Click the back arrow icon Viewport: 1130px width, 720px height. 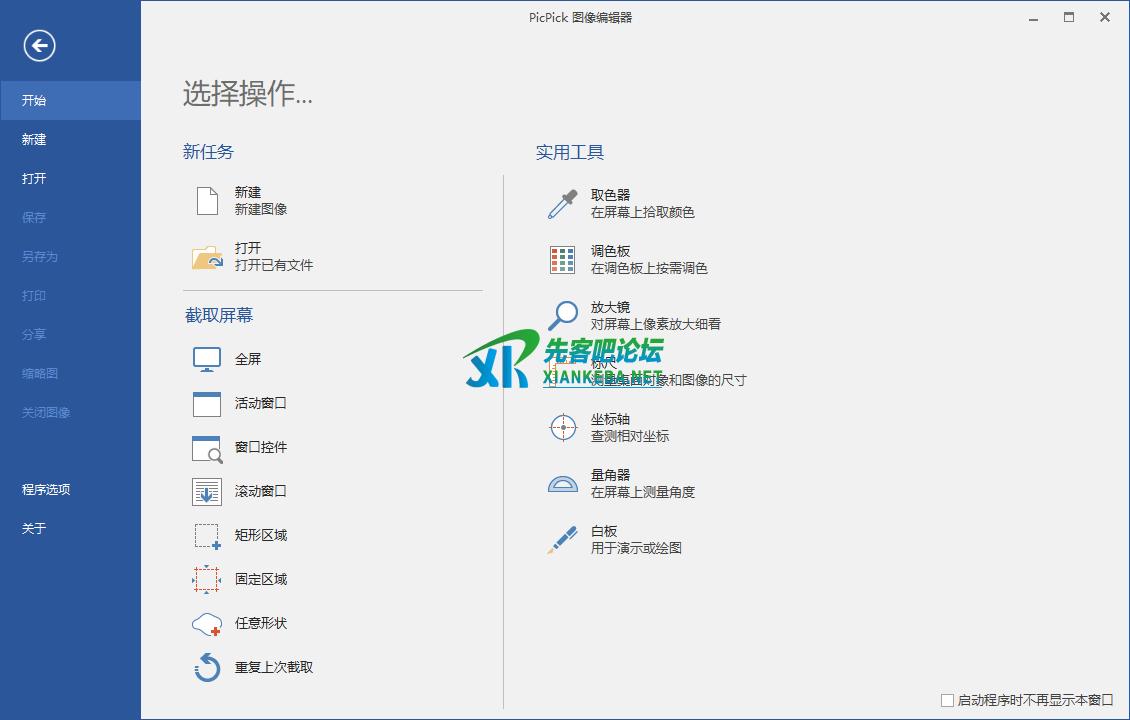pyautogui.click(x=40, y=45)
